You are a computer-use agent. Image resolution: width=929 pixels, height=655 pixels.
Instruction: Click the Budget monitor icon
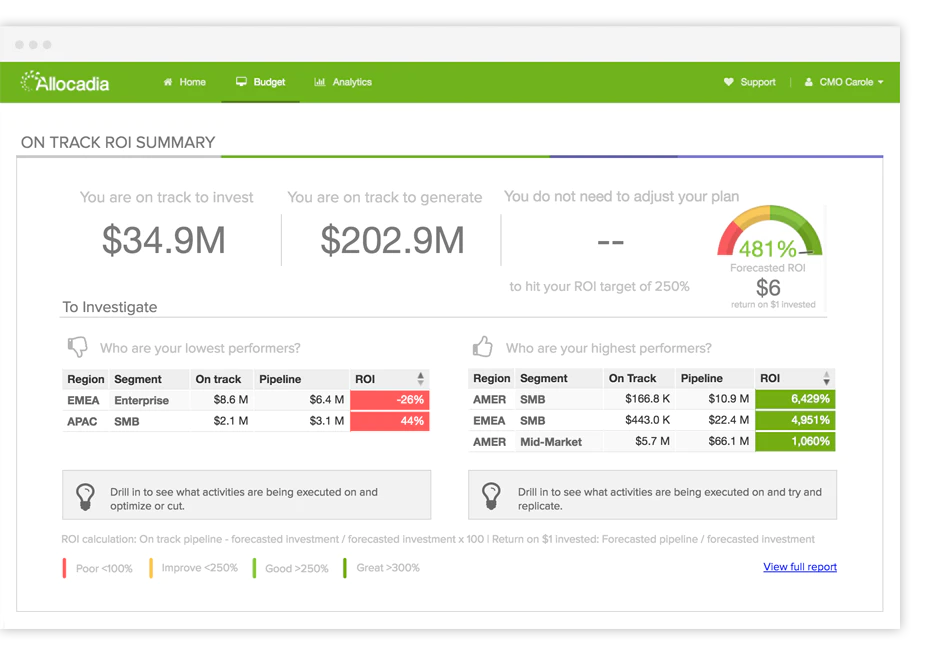click(x=241, y=82)
